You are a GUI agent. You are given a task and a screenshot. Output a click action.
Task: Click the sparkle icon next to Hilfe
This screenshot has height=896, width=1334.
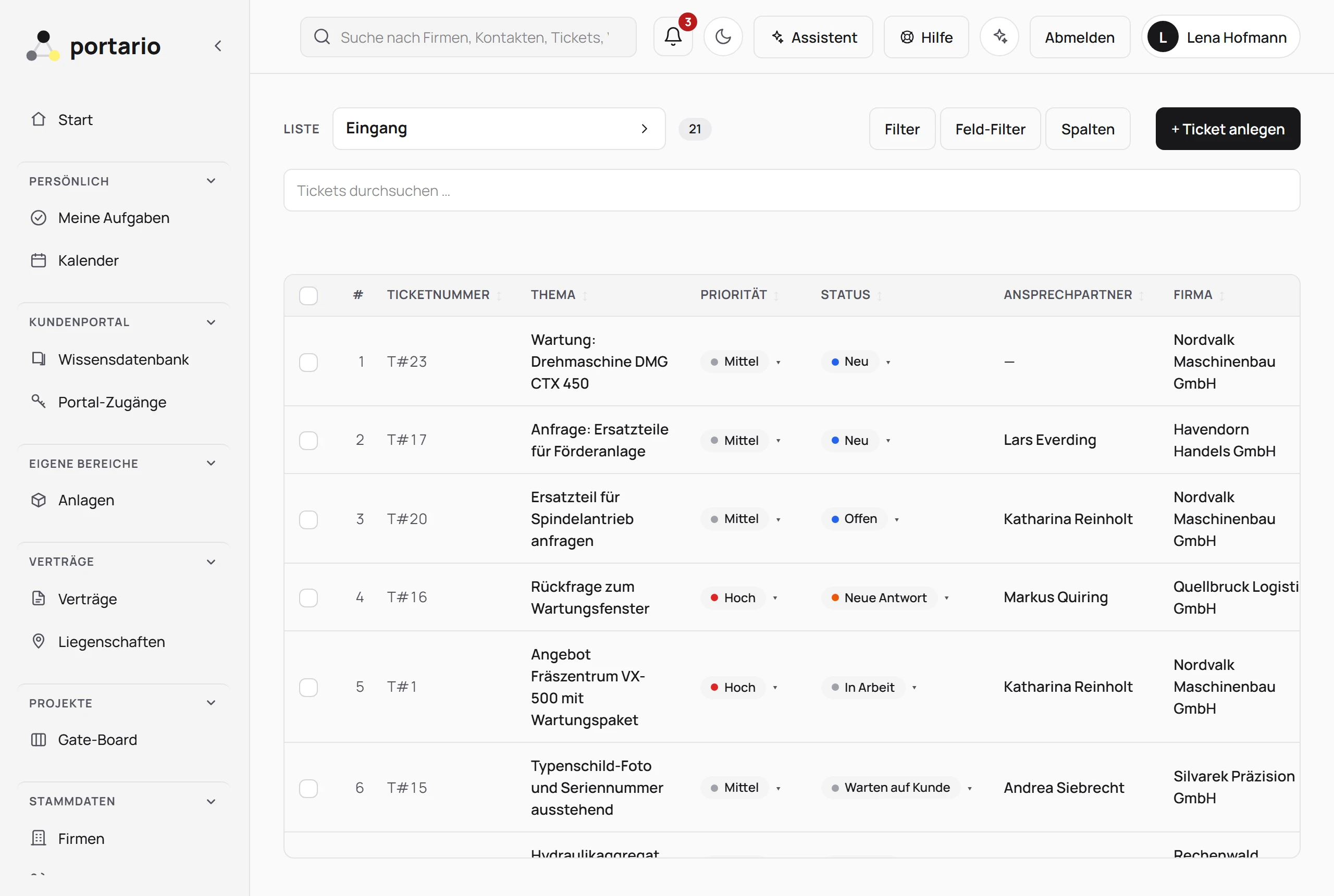[999, 37]
